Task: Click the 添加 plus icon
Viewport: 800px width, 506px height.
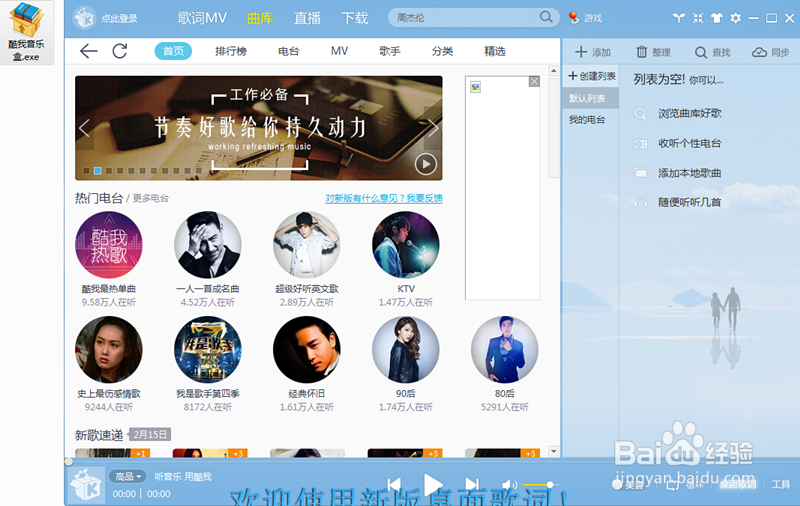Action: click(581, 52)
